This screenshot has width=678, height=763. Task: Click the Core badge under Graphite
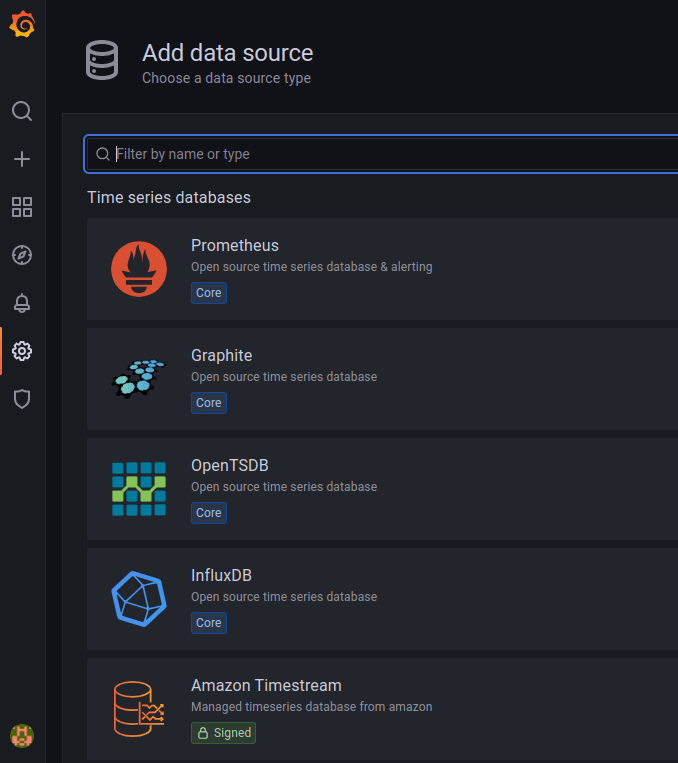point(209,403)
